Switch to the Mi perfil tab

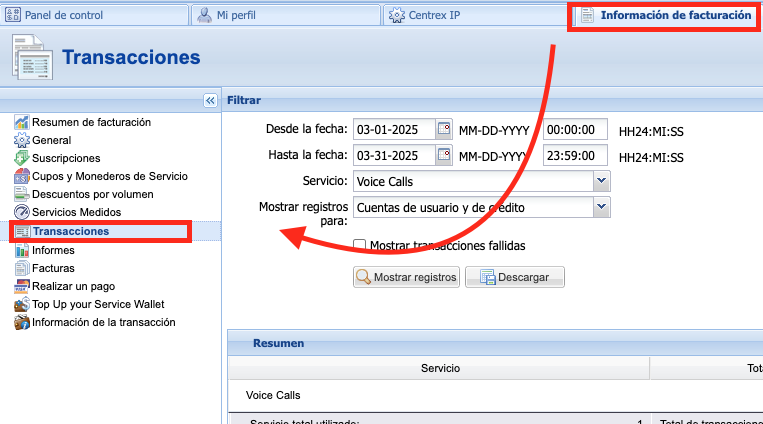(x=286, y=15)
